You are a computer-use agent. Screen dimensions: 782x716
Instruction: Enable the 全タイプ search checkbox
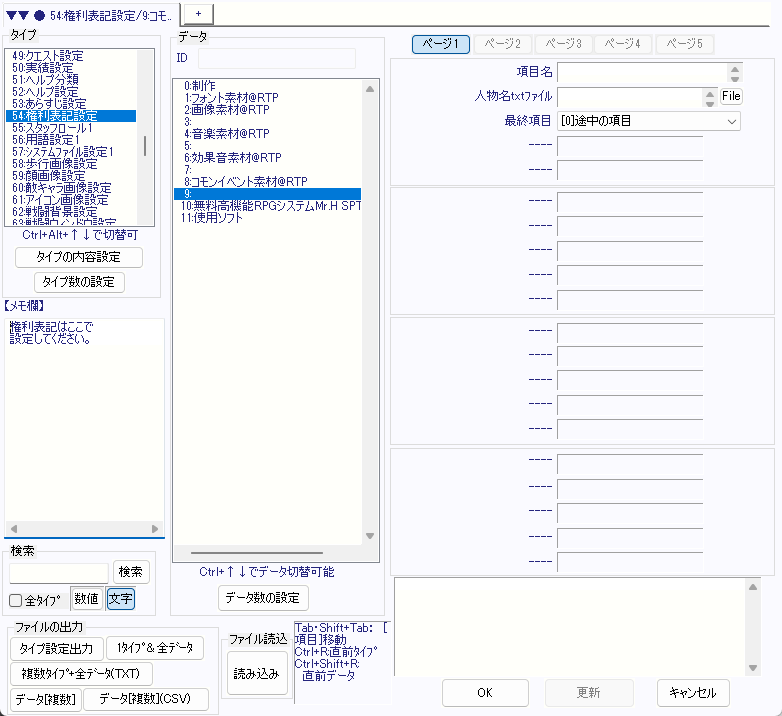coord(16,600)
